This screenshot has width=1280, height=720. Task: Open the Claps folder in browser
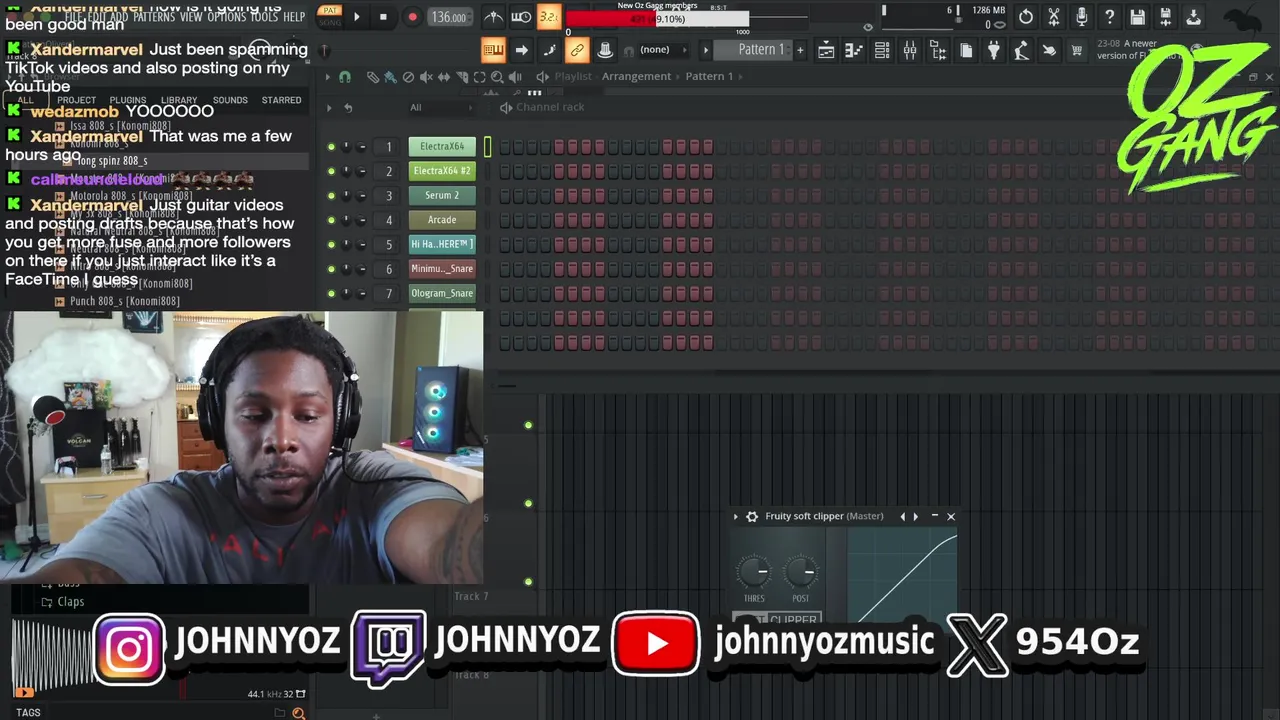(x=70, y=602)
